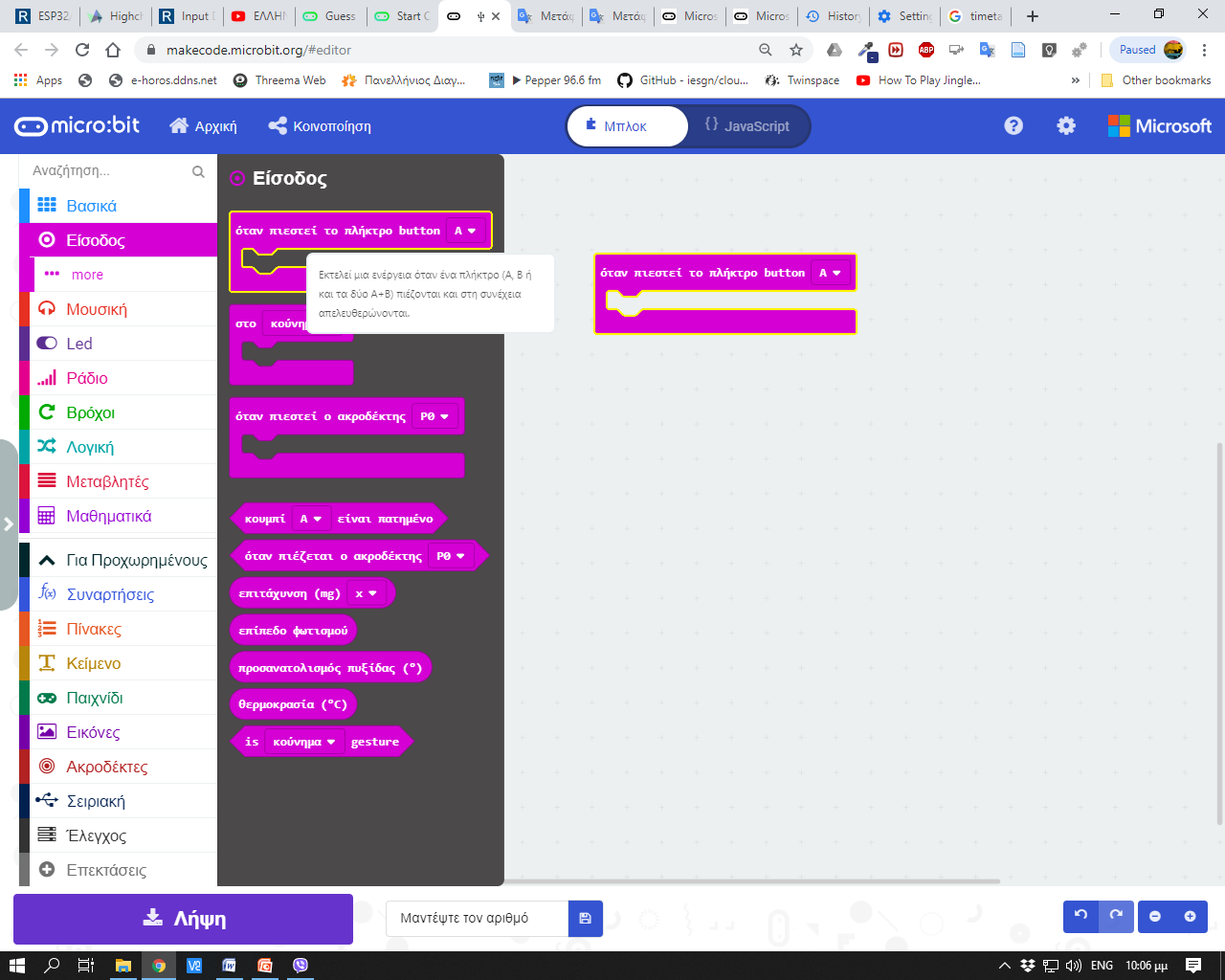Viewport: 1225px width, 980px height.
Task: Open the Έλεγχος control category
Action: pyautogui.click(x=119, y=835)
